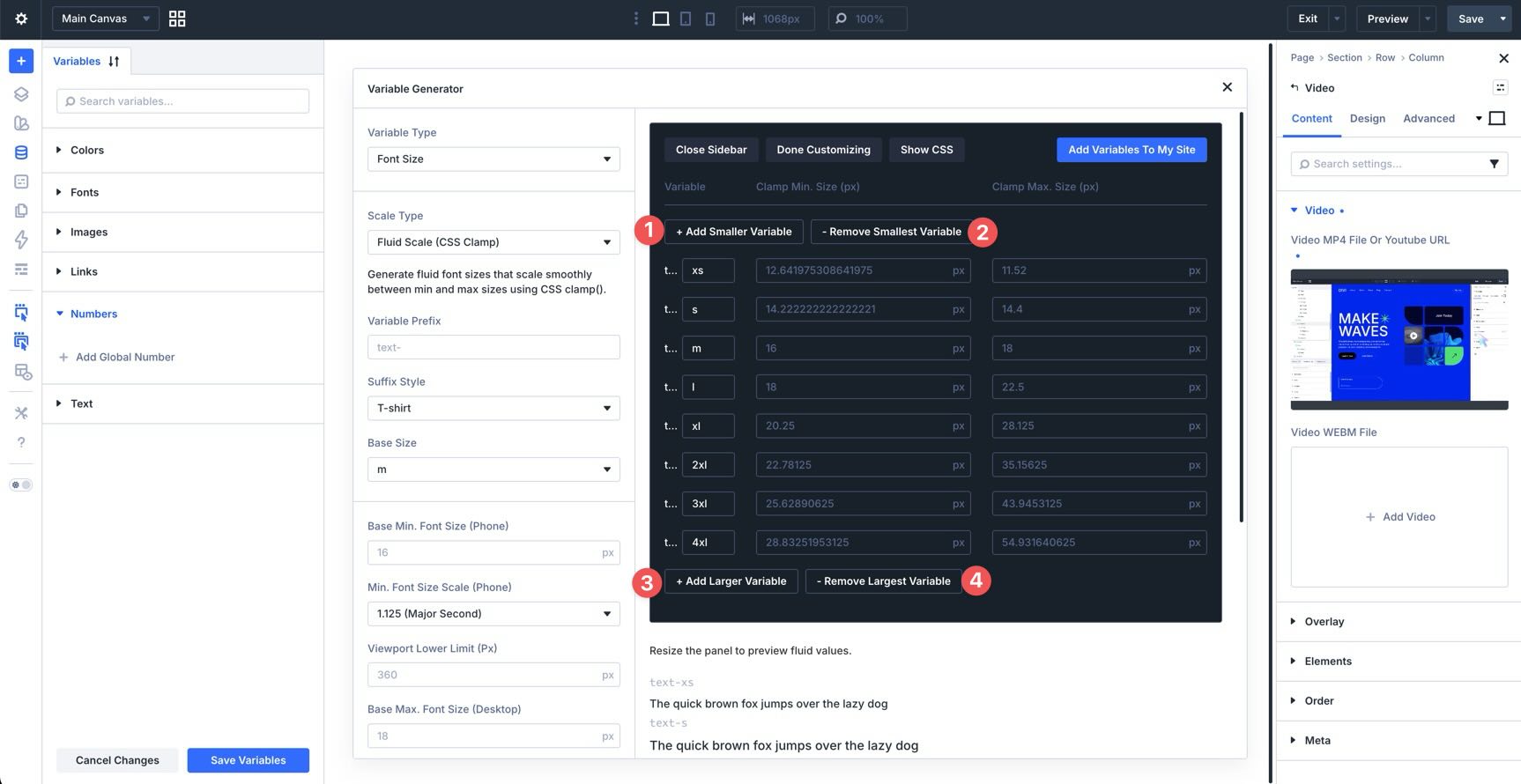Open the pages icon in left sidebar

click(x=21, y=211)
